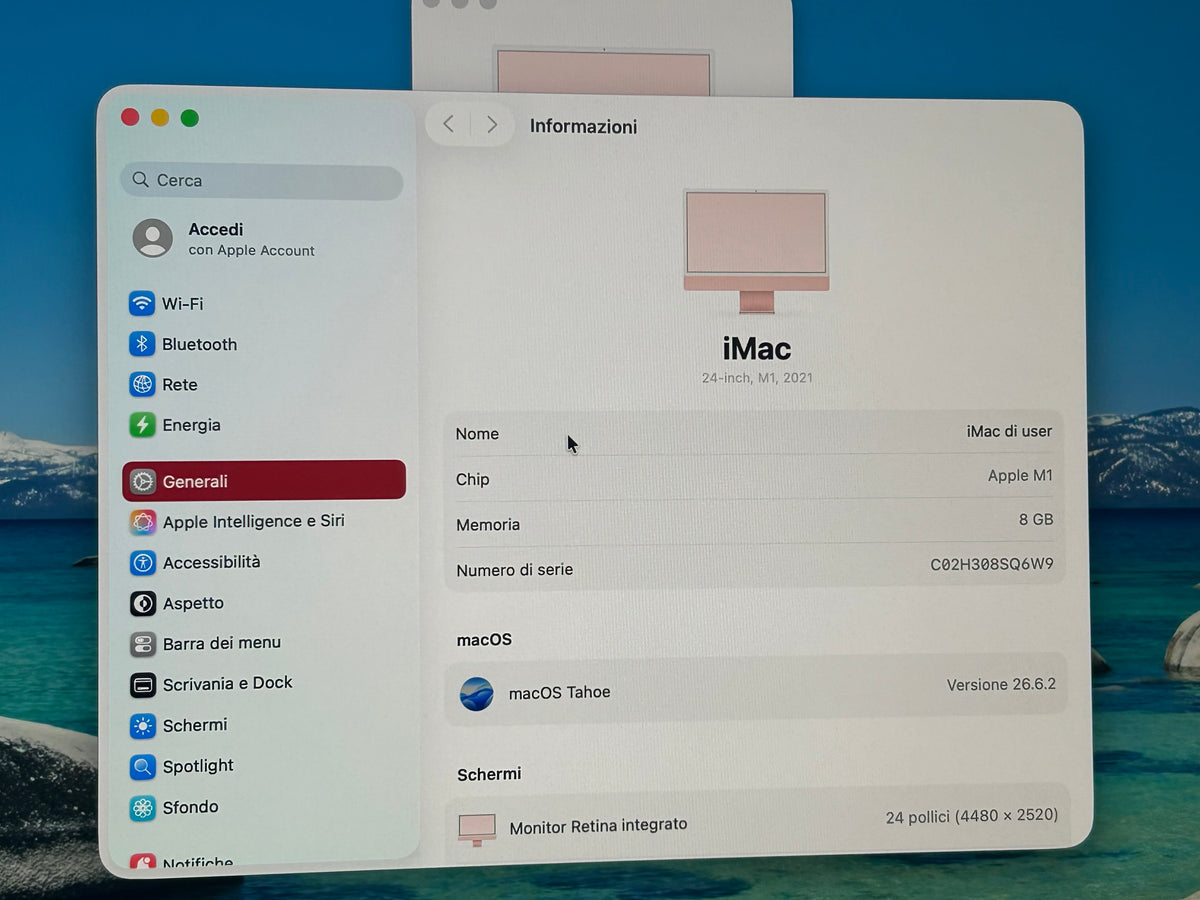1200x900 pixels.
Task: Click the large "iMac" model title
Action: 757,349
